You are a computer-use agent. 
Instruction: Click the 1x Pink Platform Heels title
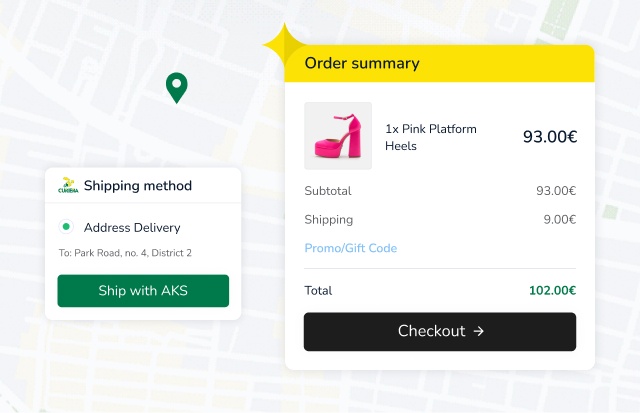(x=431, y=137)
